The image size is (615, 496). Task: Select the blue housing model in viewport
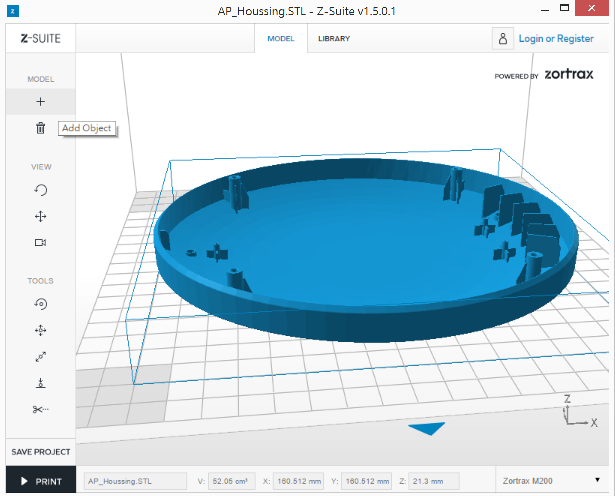coord(365,251)
